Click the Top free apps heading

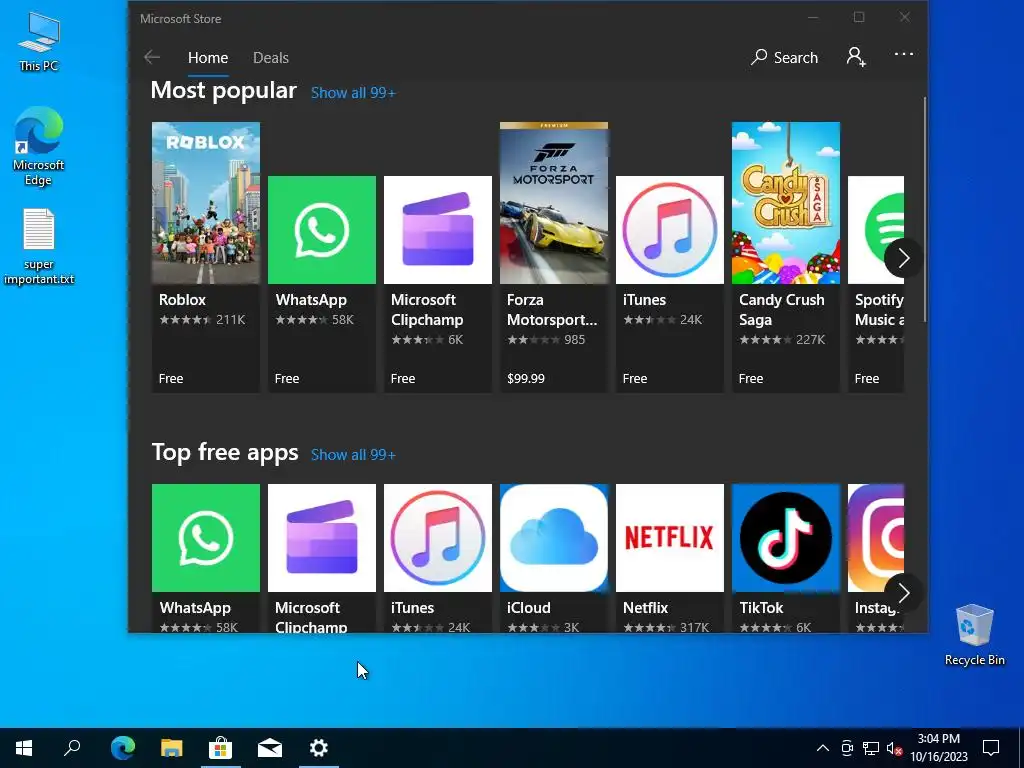click(225, 452)
